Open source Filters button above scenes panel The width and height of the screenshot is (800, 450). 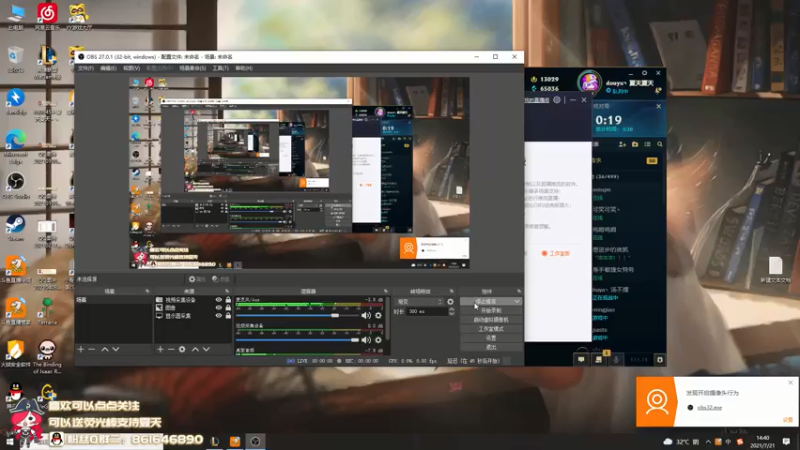click(221, 279)
